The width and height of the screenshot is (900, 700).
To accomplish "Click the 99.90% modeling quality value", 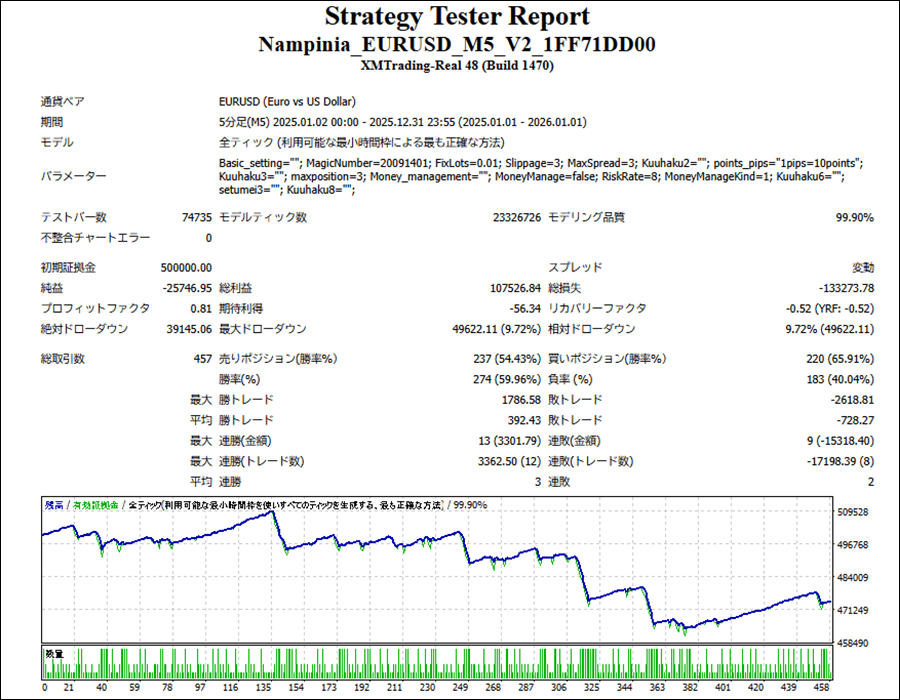I will tap(854, 217).
